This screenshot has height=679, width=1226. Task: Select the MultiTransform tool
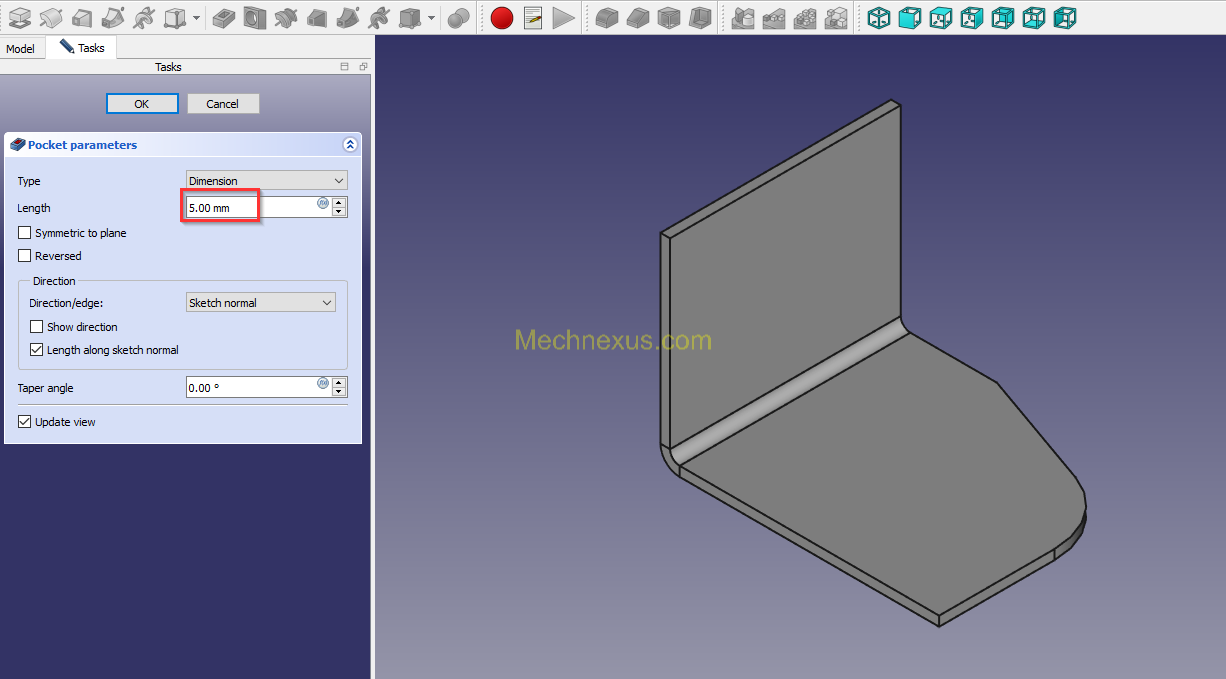point(836,17)
